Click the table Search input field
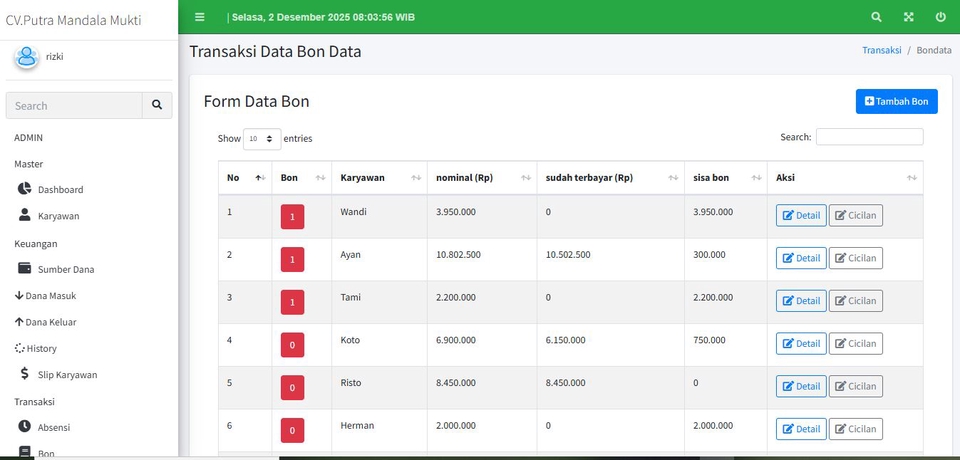The width and height of the screenshot is (960, 460). click(x=869, y=137)
